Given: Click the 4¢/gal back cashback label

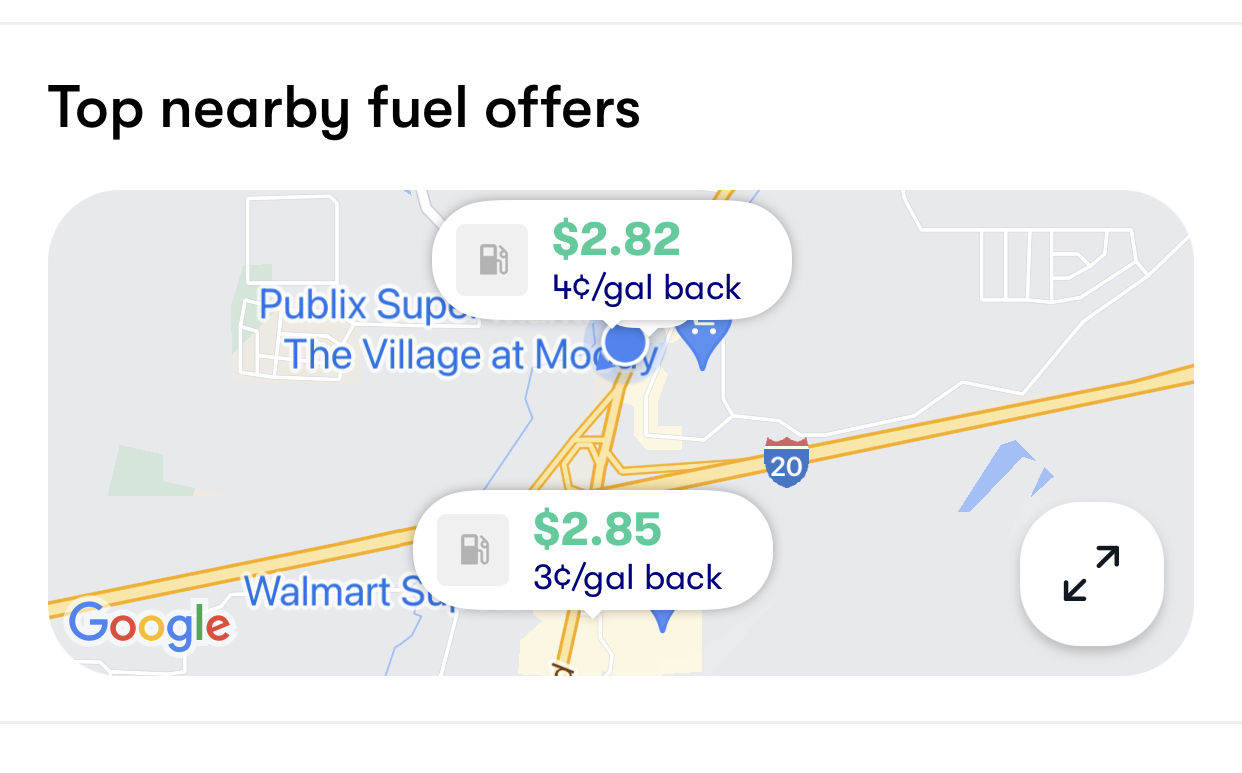Looking at the screenshot, I should click(645, 288).
